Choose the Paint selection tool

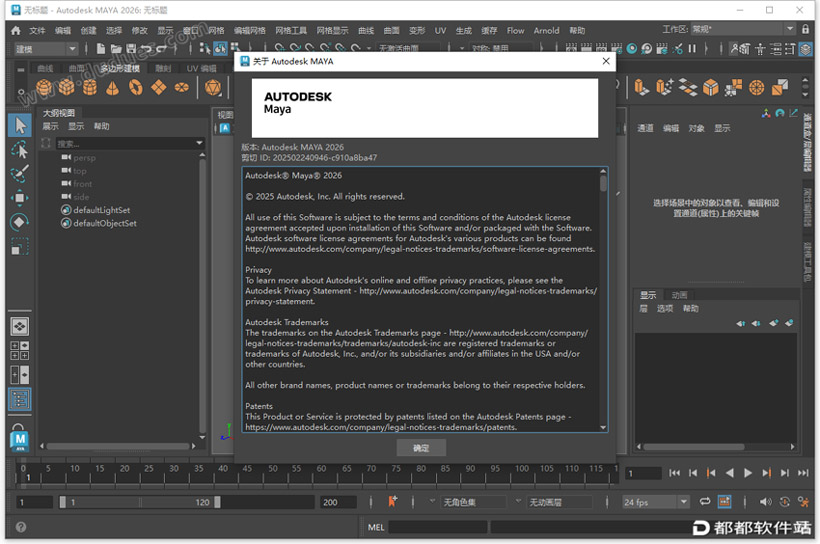coord(20,173)
